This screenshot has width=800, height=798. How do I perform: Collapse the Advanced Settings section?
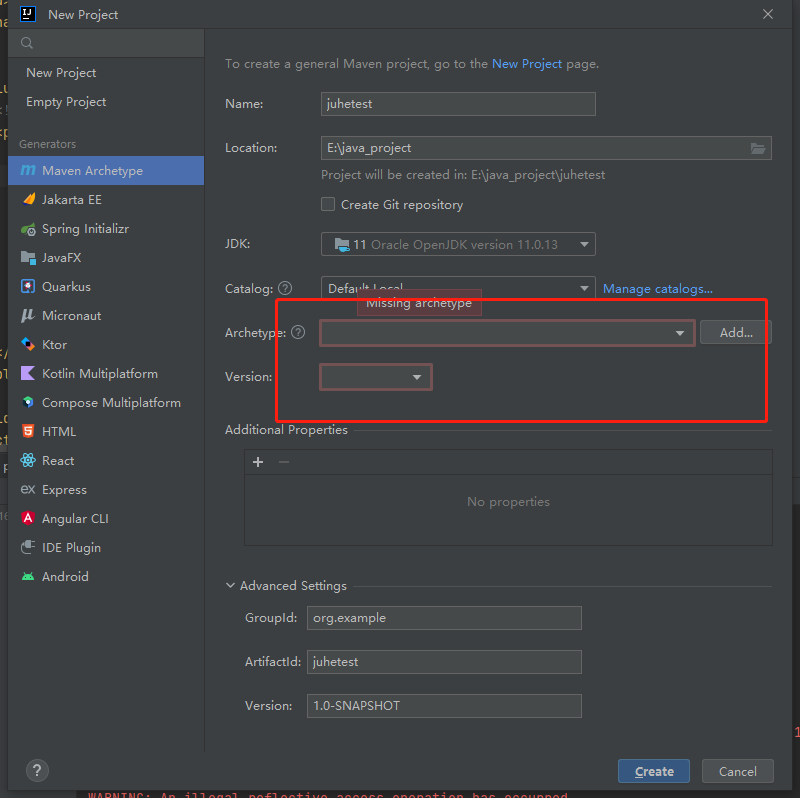point(230,585)
